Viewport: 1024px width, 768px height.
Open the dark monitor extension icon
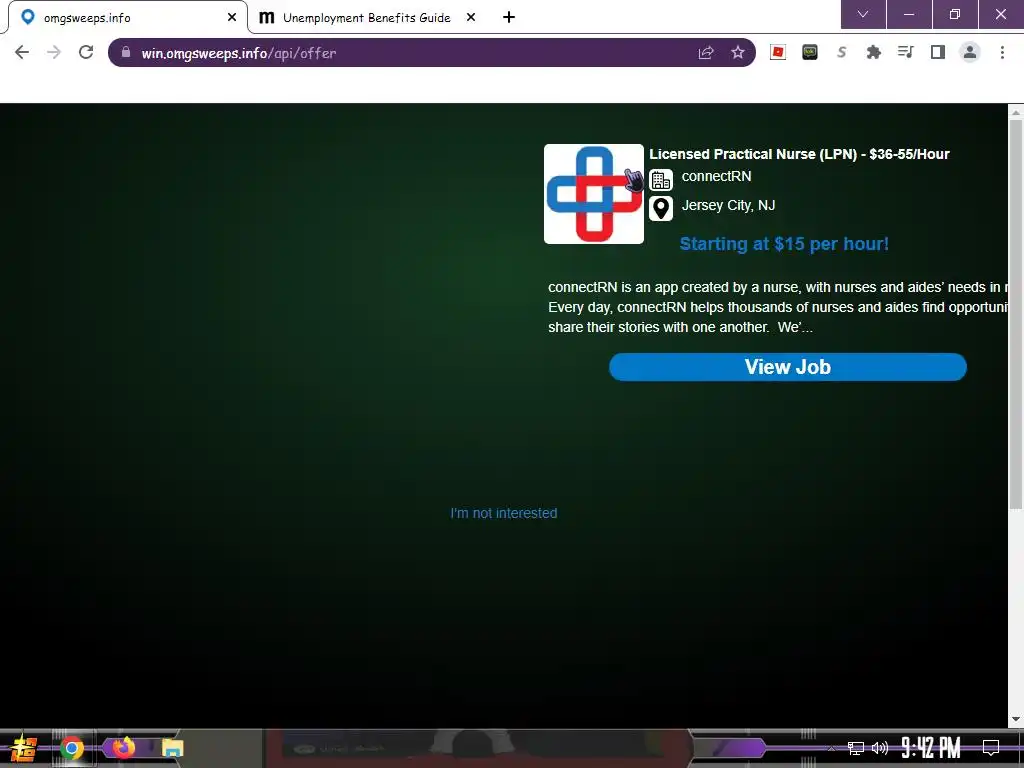810,52
